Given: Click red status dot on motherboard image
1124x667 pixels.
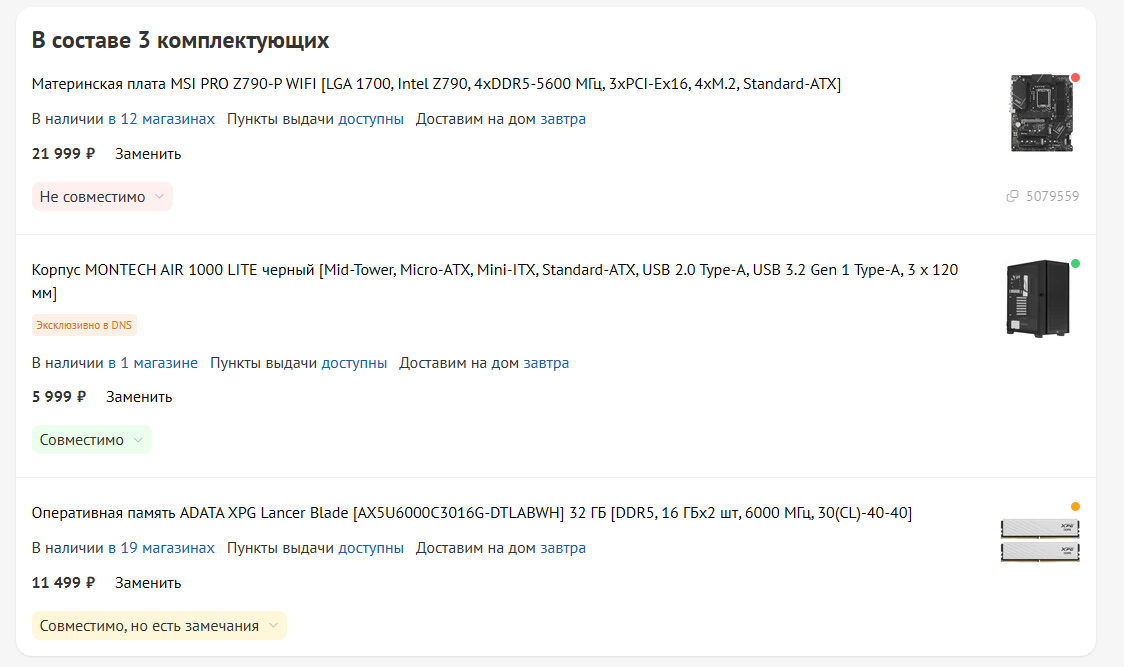Looking at the screenshot, I should point(1075,77).
